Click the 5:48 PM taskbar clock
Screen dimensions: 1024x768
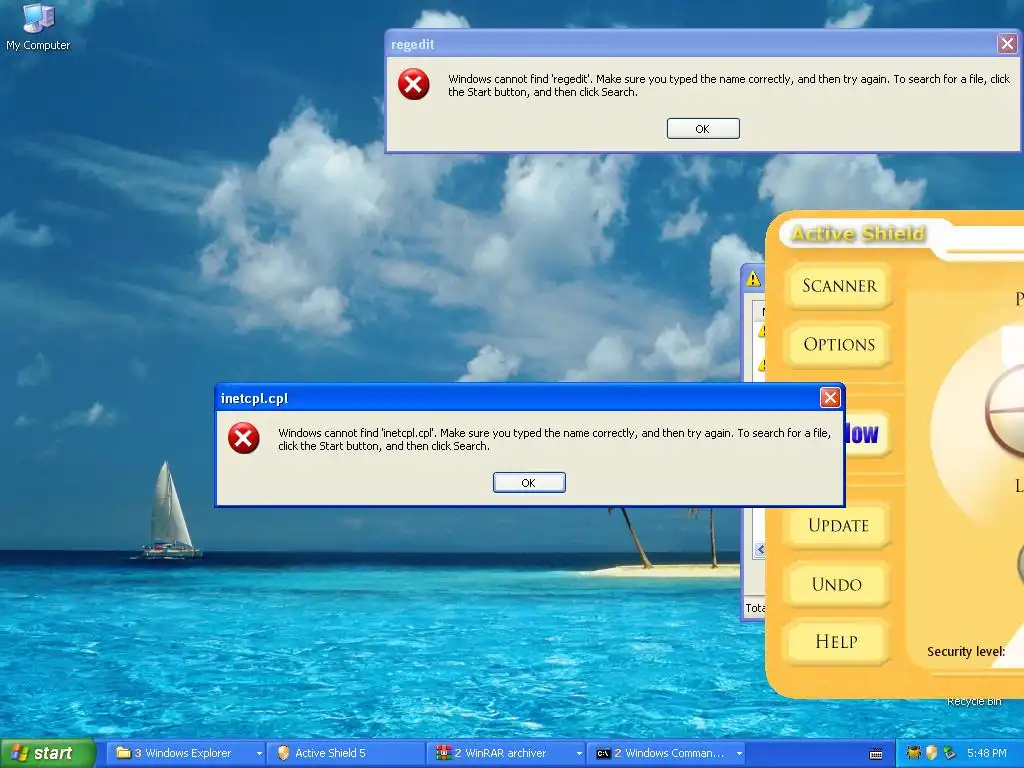point(987,754)
